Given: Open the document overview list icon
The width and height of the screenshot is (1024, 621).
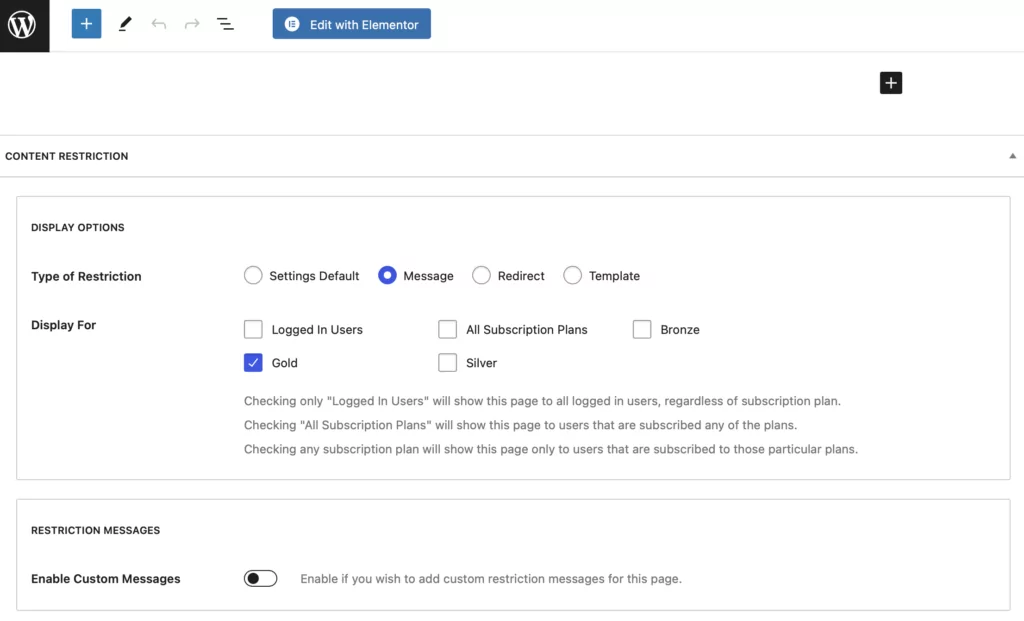Looking at the screenshot, I should [x=225, y=24].
